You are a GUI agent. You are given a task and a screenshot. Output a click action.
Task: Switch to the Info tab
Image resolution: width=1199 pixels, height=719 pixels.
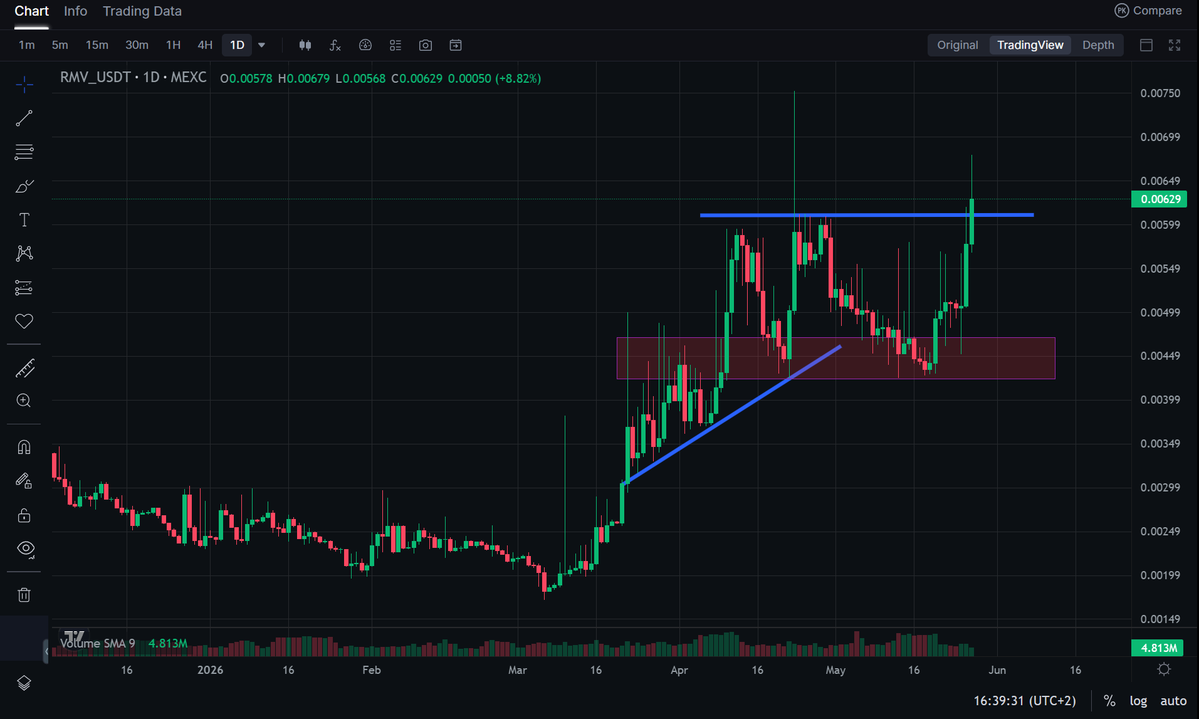[75, 11]
